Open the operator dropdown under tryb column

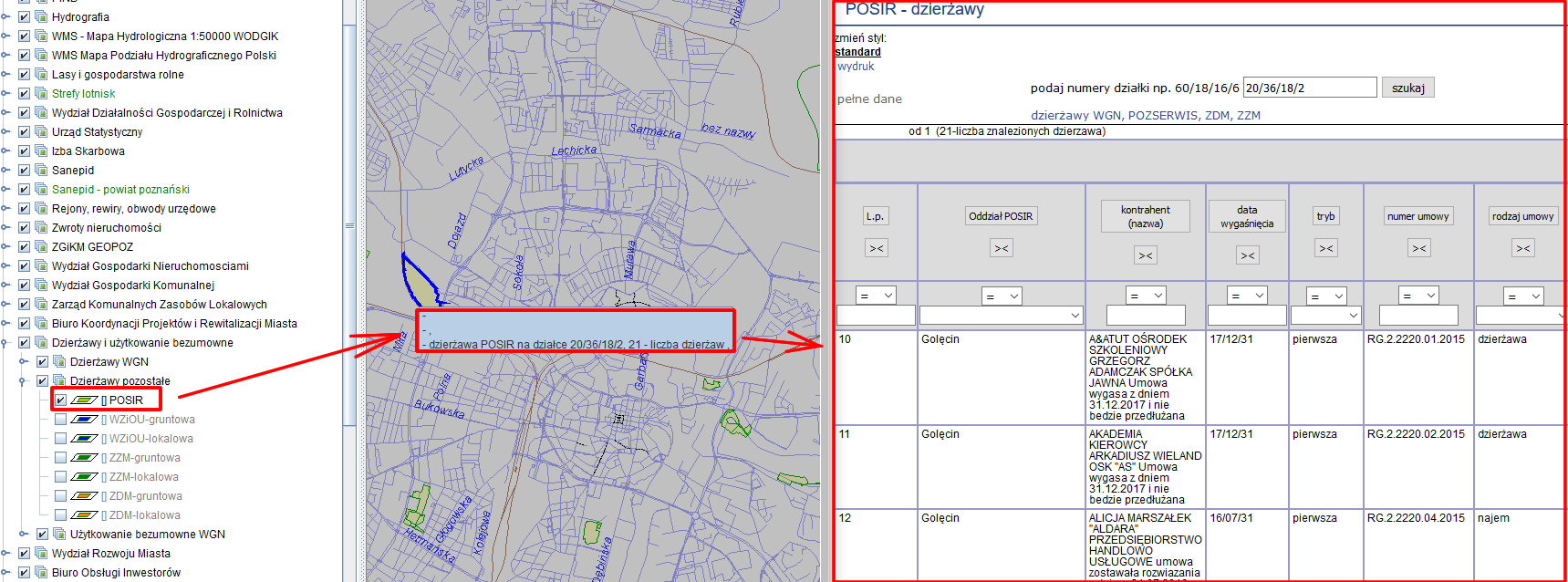click(1326, 296)
